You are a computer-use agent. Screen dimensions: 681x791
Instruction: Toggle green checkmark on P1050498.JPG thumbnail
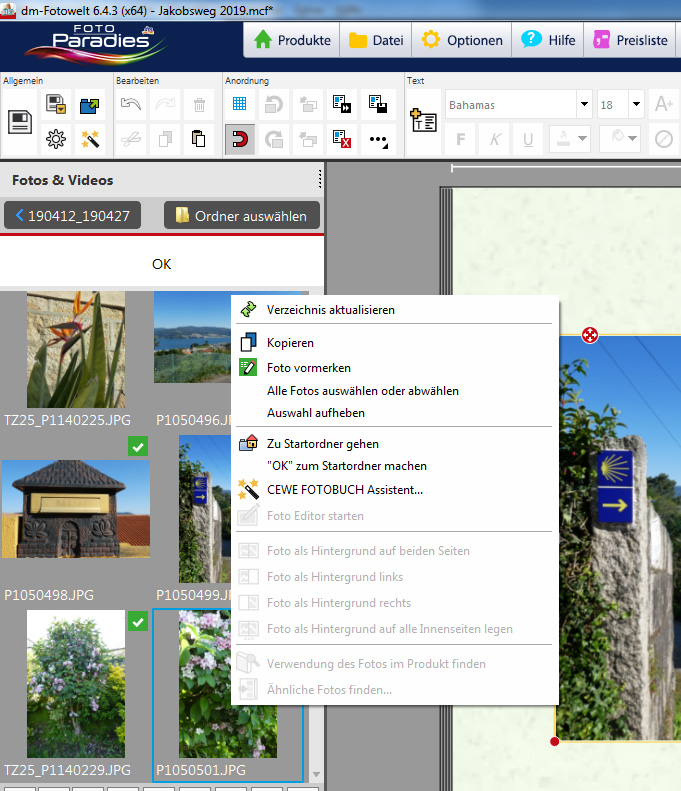[138, 447]
